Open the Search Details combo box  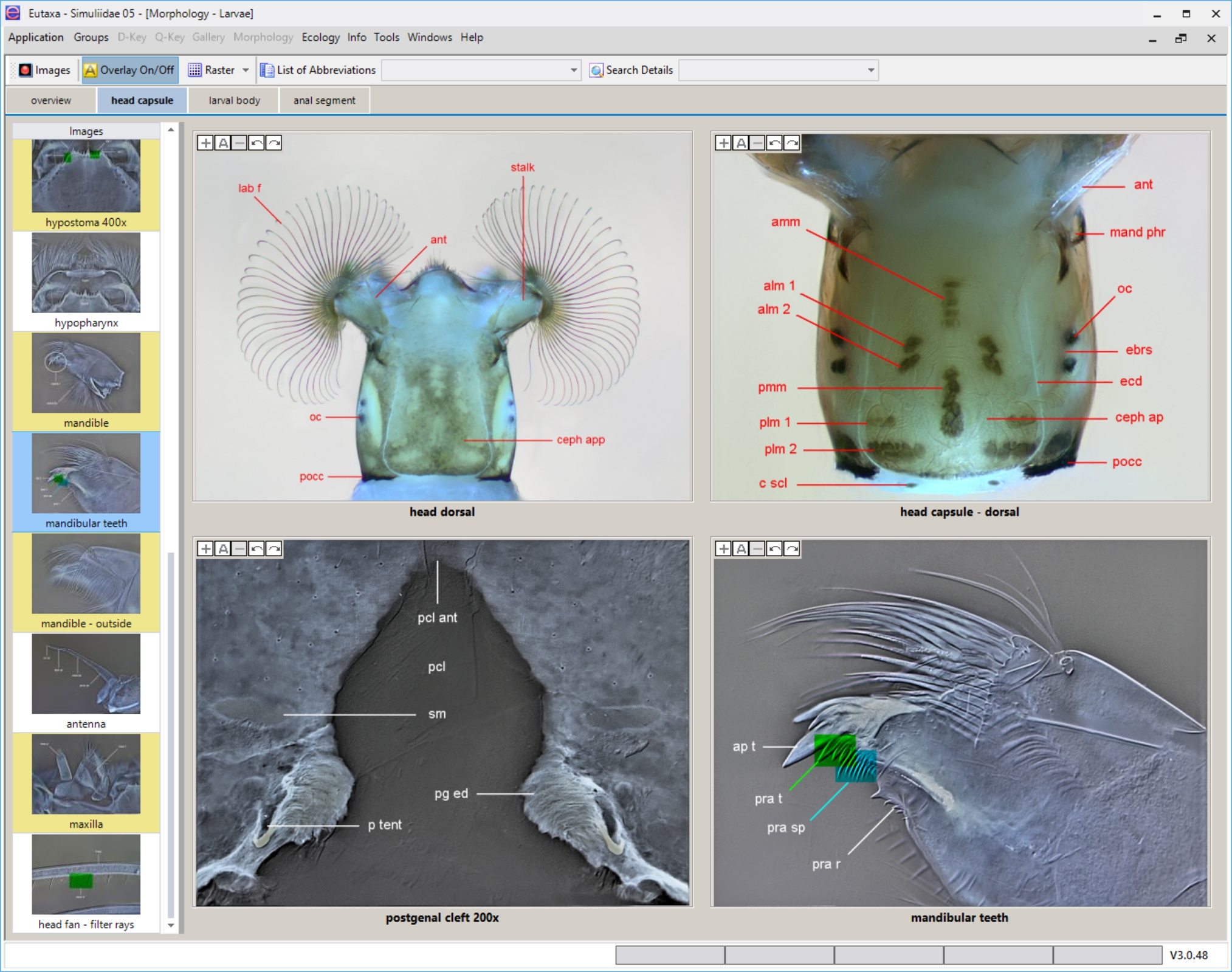click(x=778, y=70)
